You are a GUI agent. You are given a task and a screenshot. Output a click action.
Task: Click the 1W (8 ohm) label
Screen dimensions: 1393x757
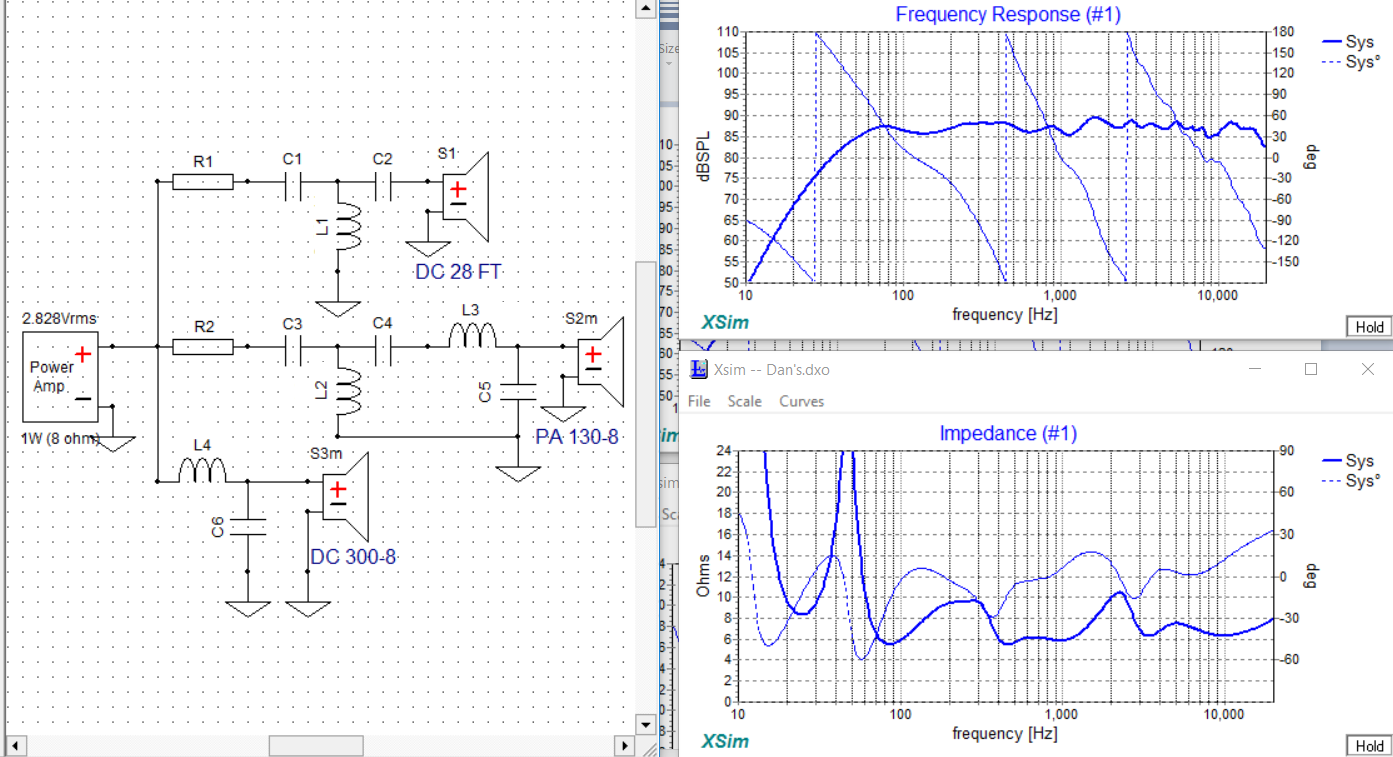point(58,439)
